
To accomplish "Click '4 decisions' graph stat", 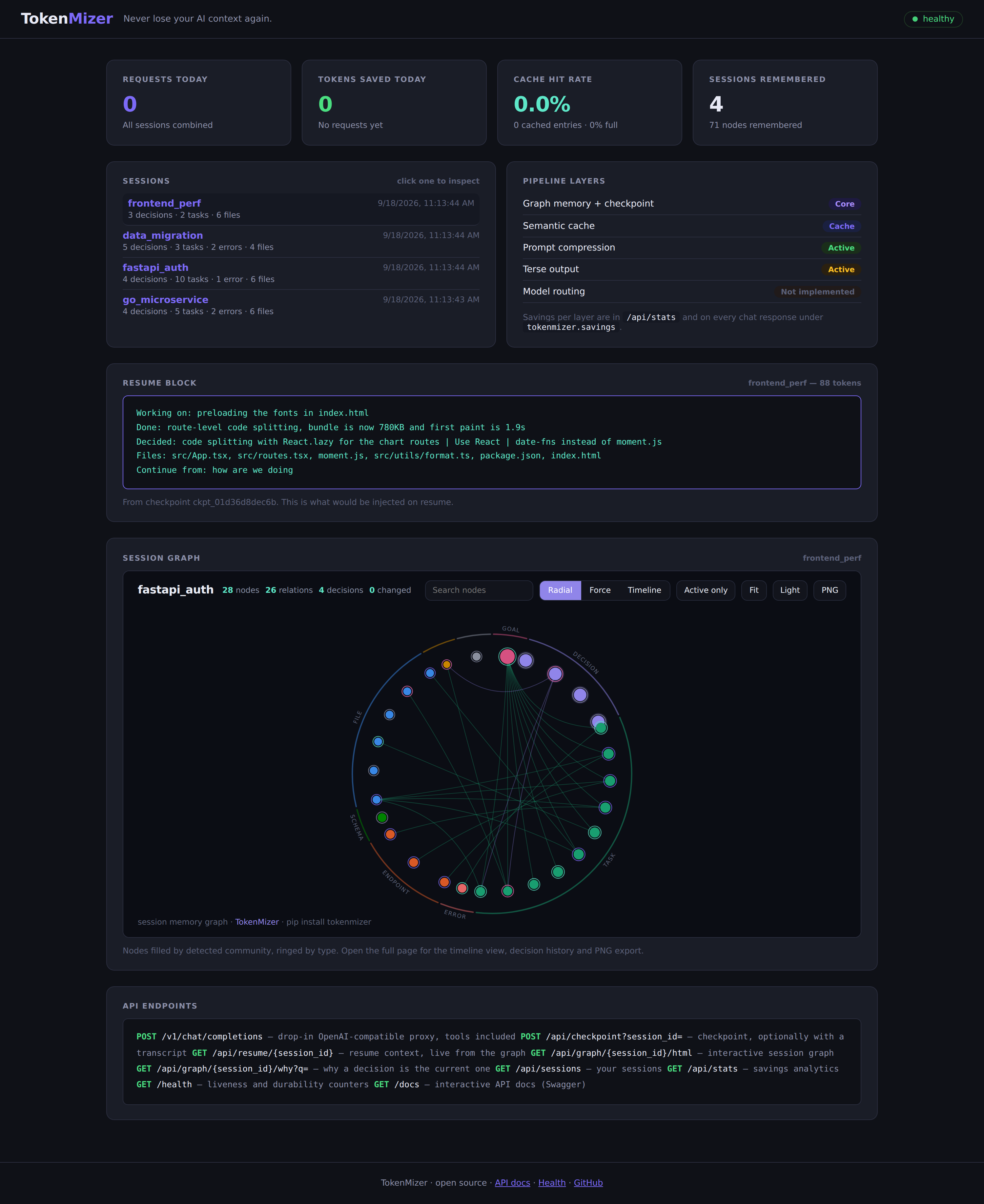I will [x=341, y=590].
